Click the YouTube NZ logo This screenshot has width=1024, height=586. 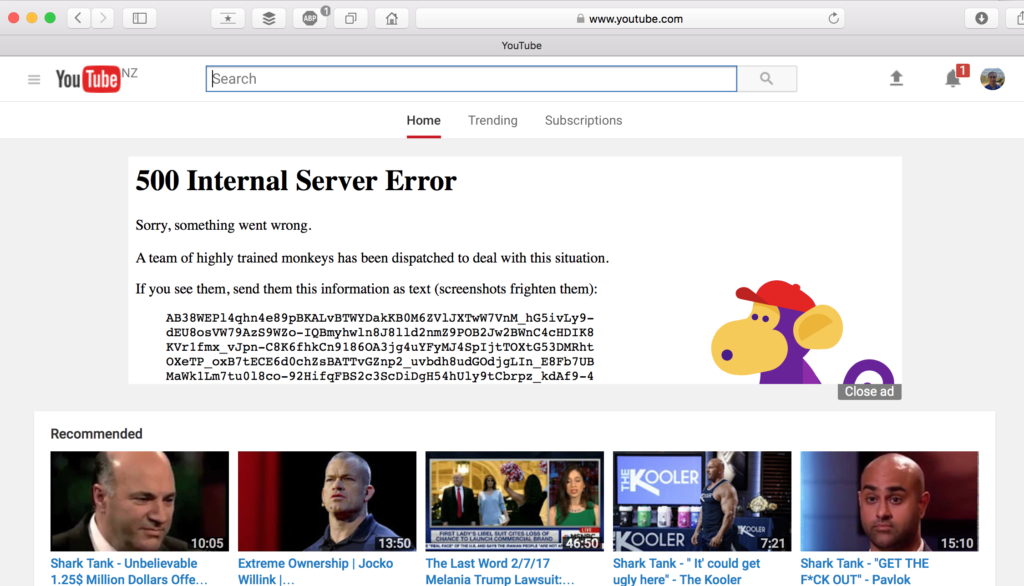[x=96, y=79]
